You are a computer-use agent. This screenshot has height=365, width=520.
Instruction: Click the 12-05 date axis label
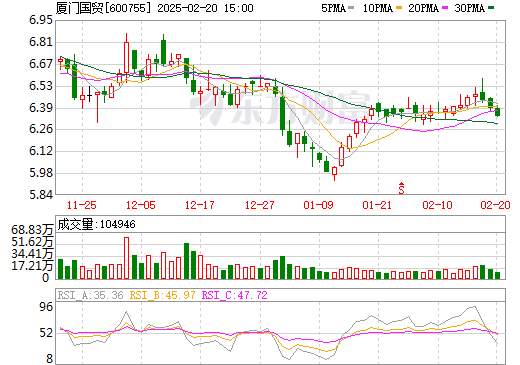click(x=141, y=205)
